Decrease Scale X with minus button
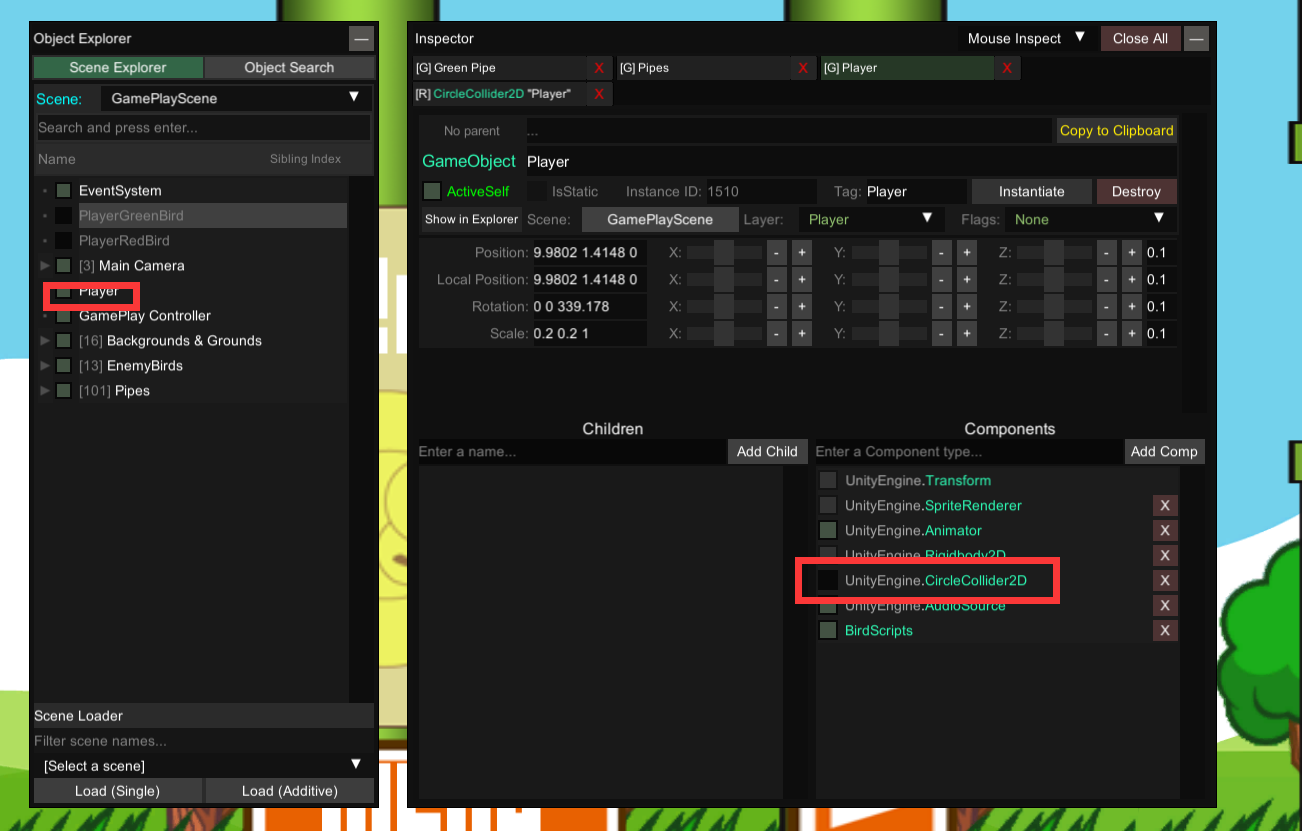 pyautogui.click(x=777, y=334)
